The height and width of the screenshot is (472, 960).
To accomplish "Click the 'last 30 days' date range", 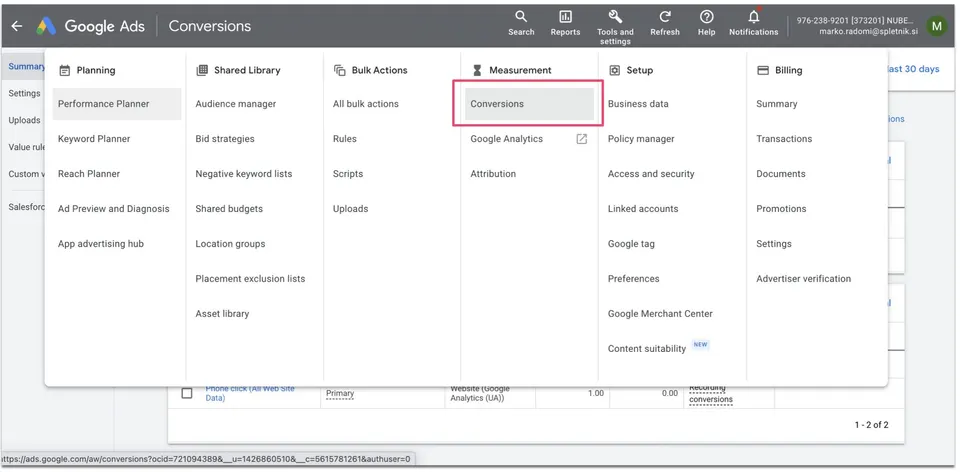I will tap(913, 69).
